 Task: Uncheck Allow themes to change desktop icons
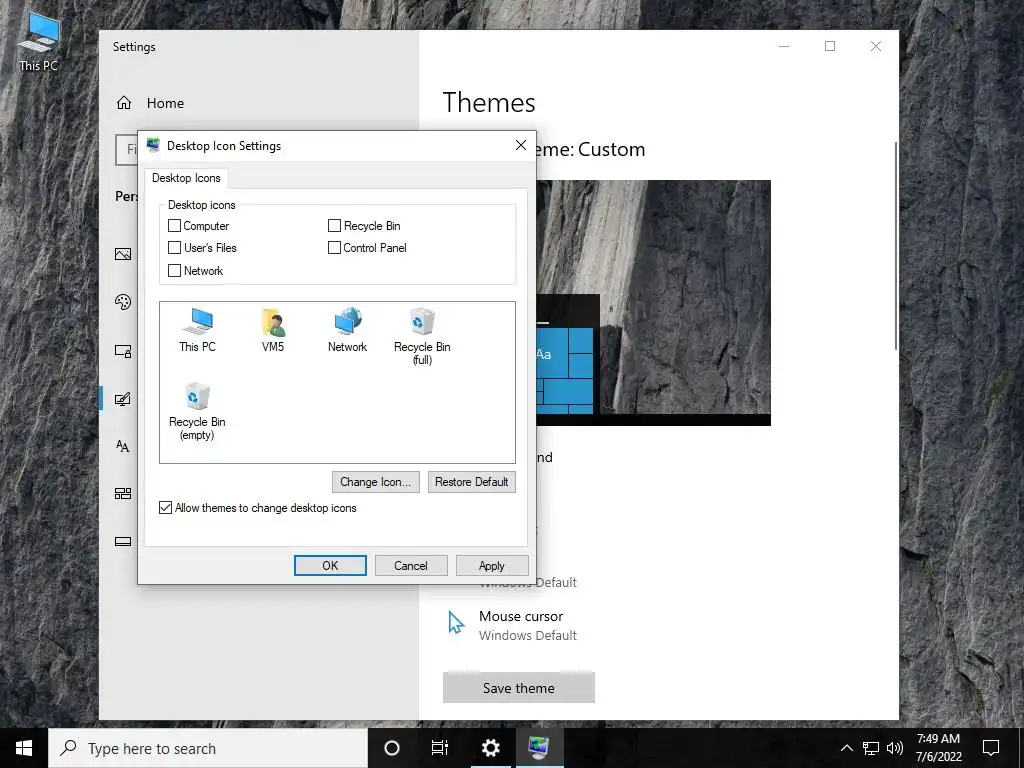coord(166,507)
